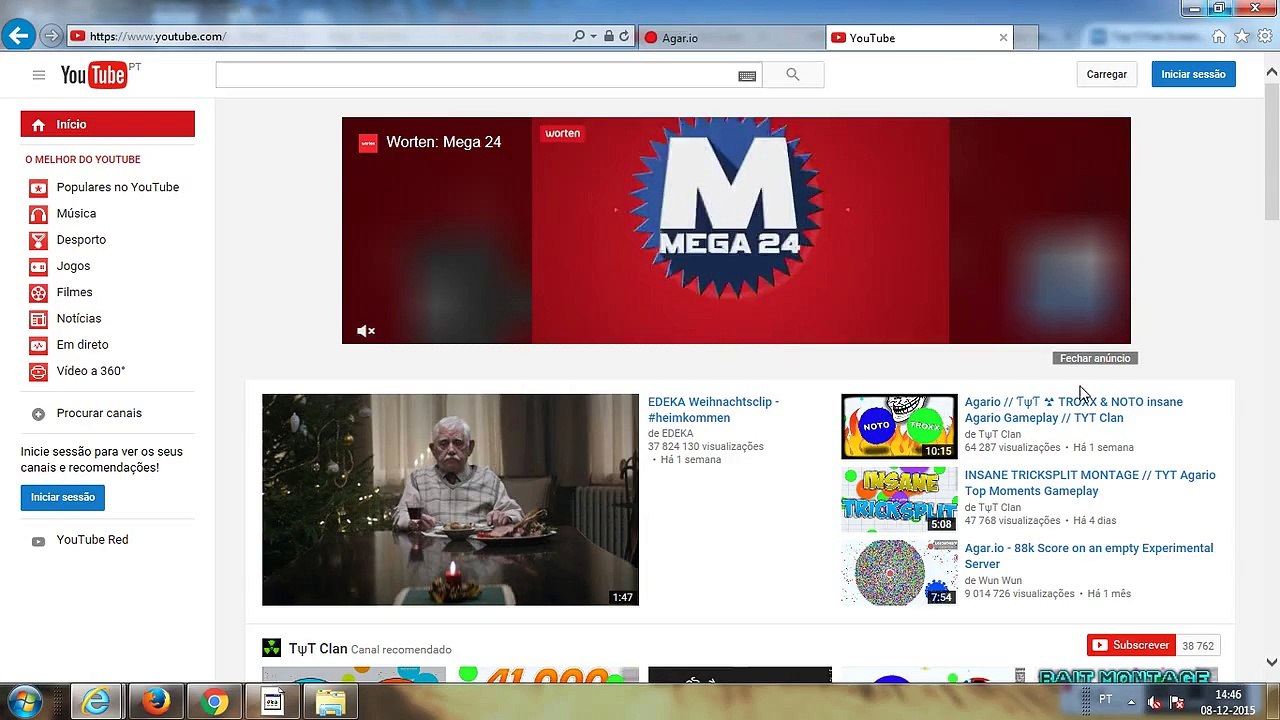Click the YouTube search input field

[476, 75]
